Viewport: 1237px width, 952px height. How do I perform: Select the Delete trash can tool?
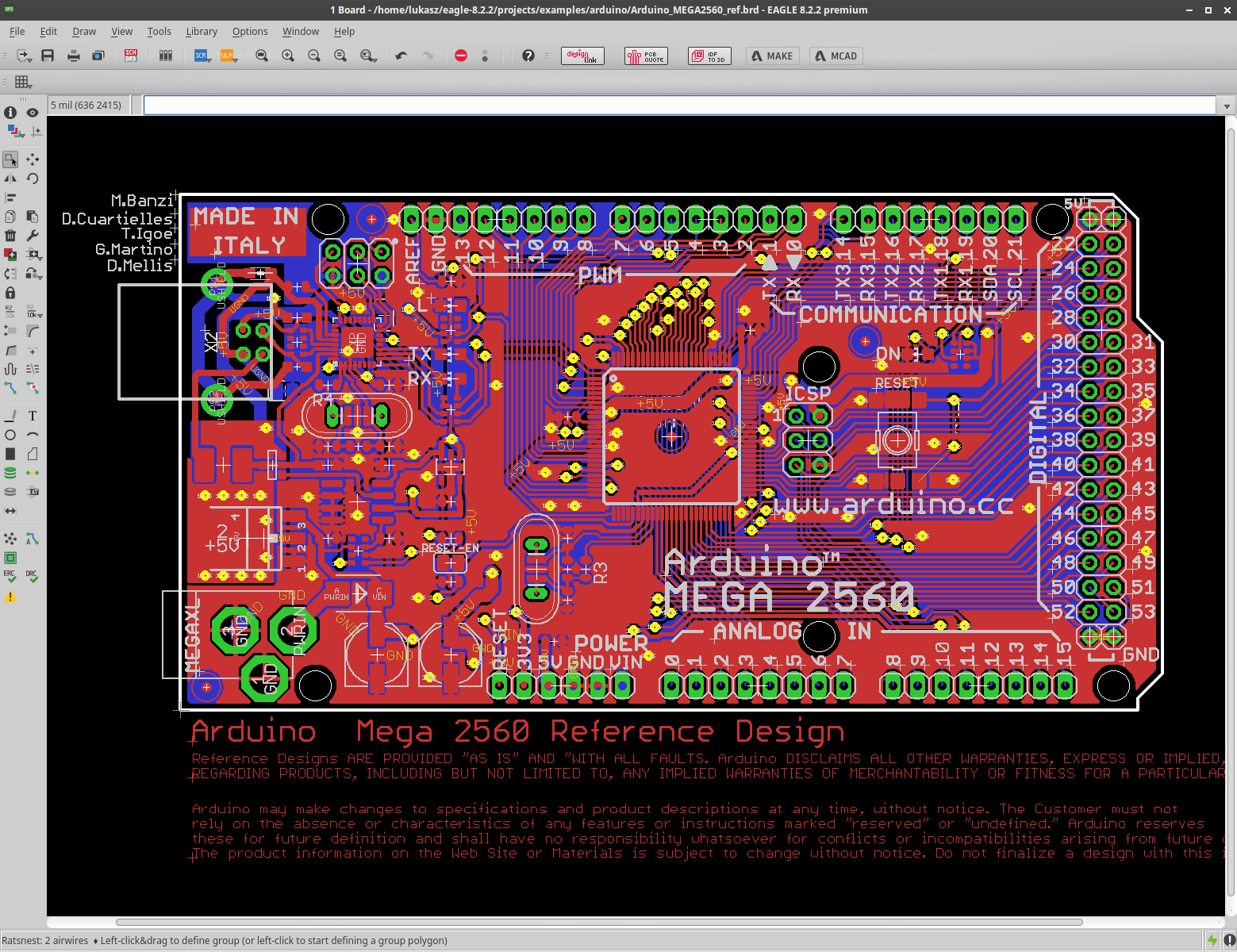[x=11, y=236]
